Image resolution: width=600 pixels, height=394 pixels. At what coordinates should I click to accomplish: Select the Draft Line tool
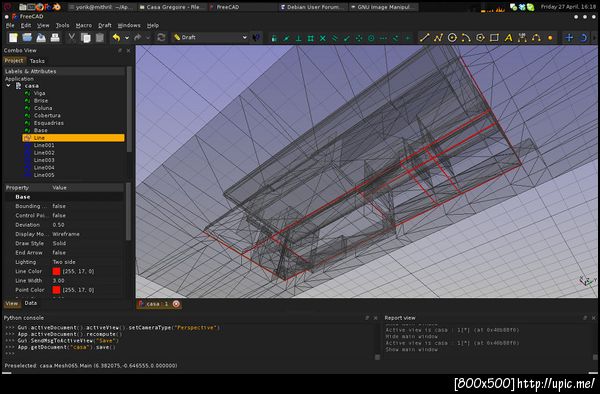pyautogui.click(x=424, y=37)
